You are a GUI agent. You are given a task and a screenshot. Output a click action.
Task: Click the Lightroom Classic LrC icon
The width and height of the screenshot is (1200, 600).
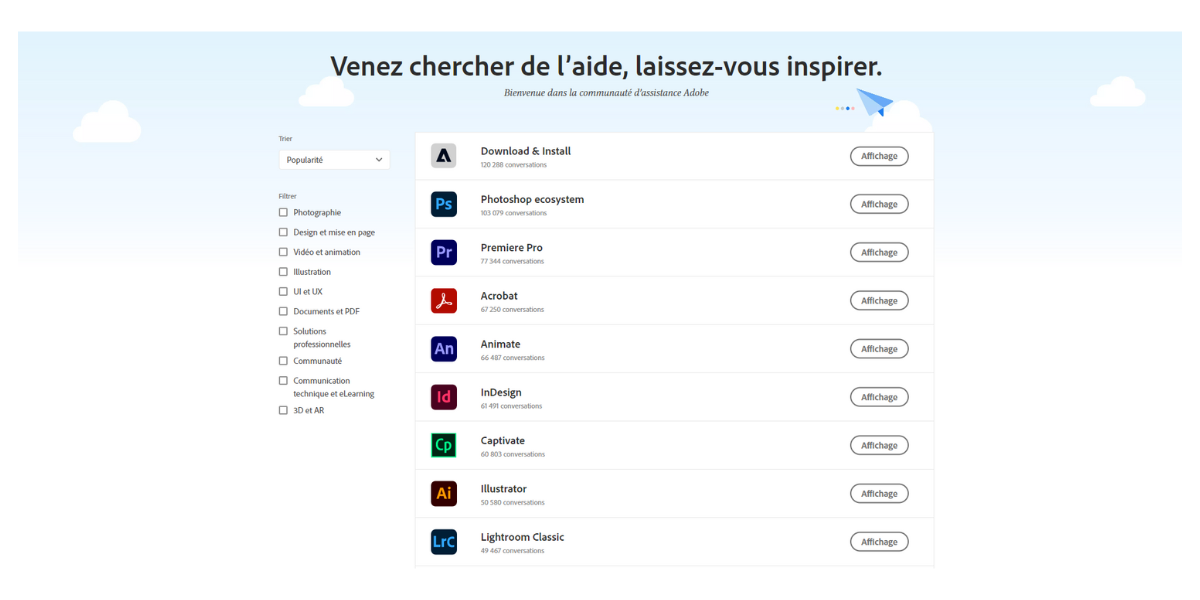point(444,542)
